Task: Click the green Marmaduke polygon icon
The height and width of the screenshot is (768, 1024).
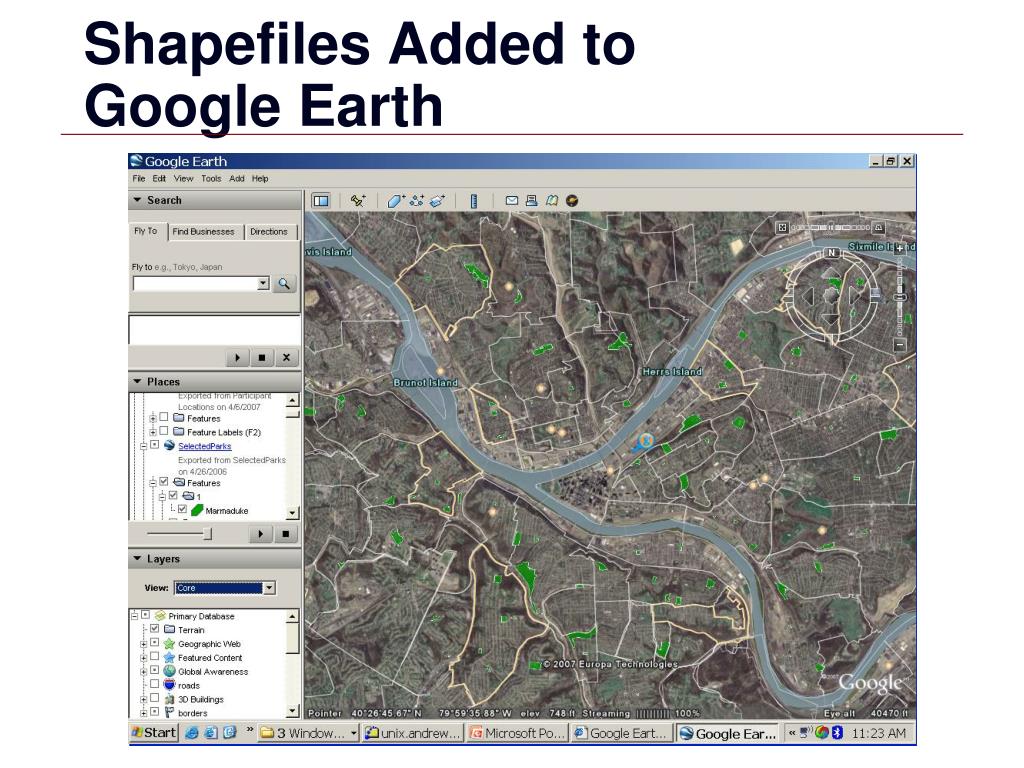Action: [197, 511]
